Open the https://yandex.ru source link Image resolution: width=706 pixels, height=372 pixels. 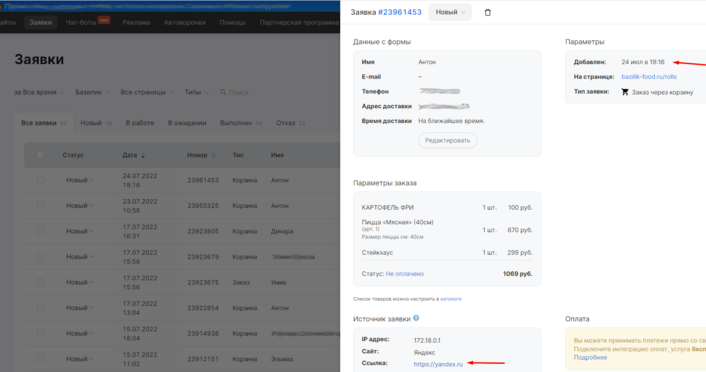(438, 364)
